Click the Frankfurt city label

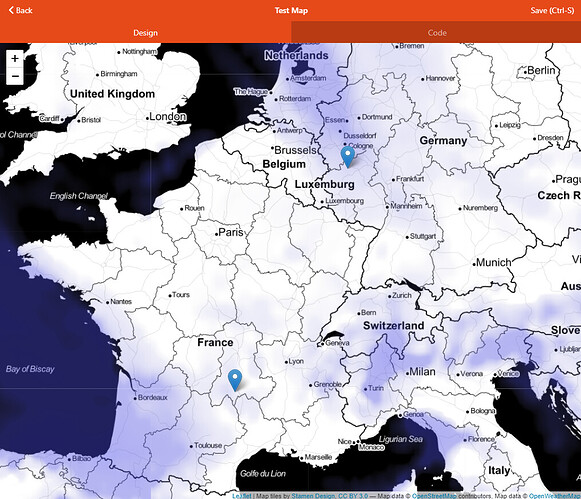click(410, 179)
